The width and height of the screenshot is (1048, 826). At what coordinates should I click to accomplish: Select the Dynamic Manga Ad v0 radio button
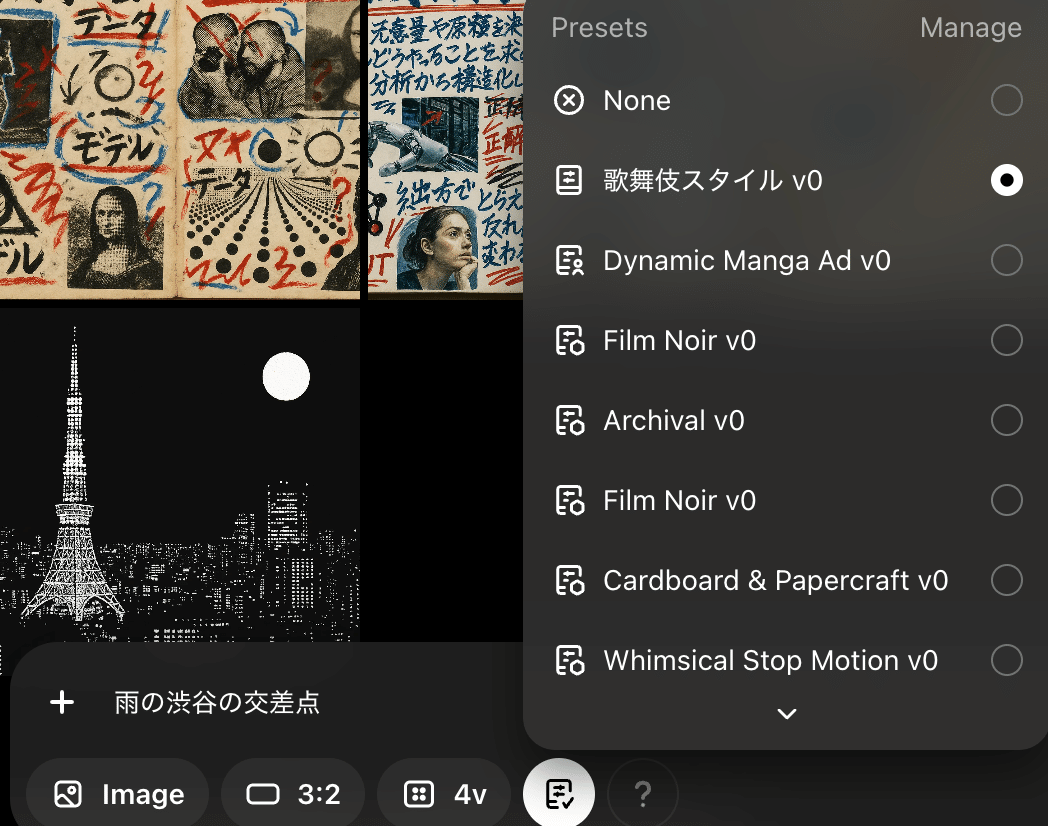1006,261
